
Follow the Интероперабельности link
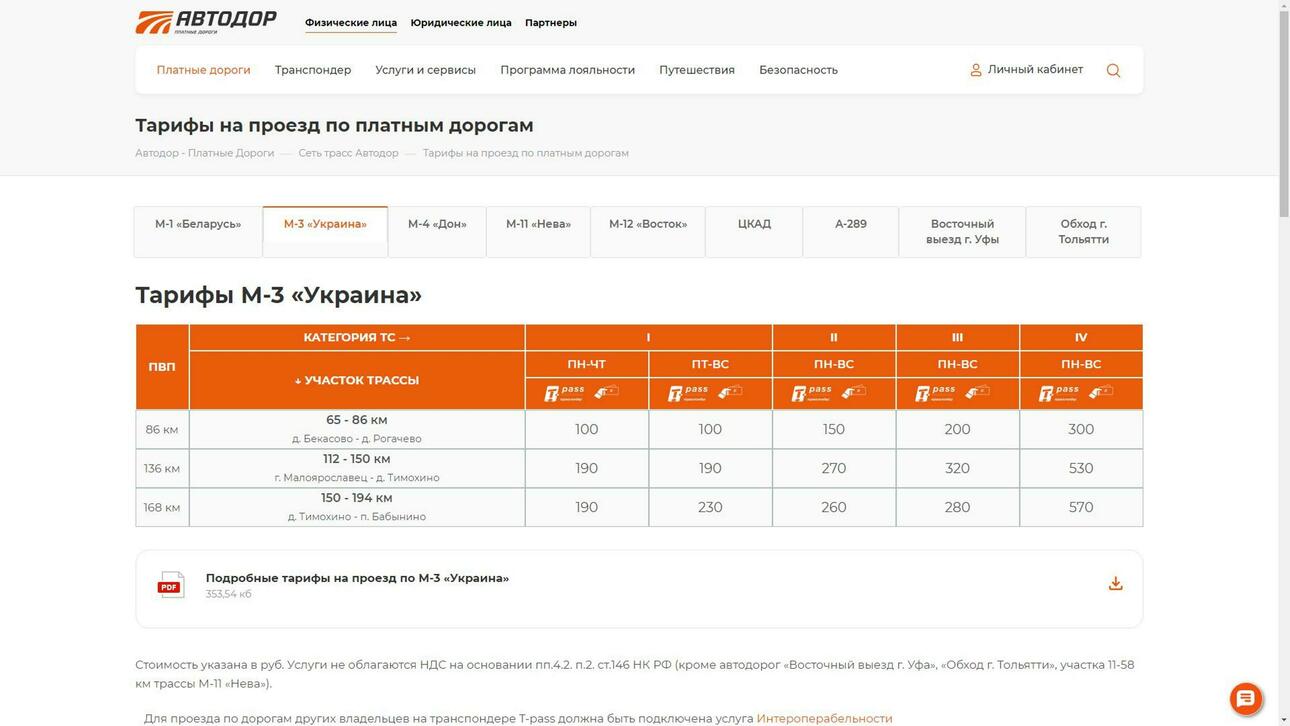[x=825, y=718]
